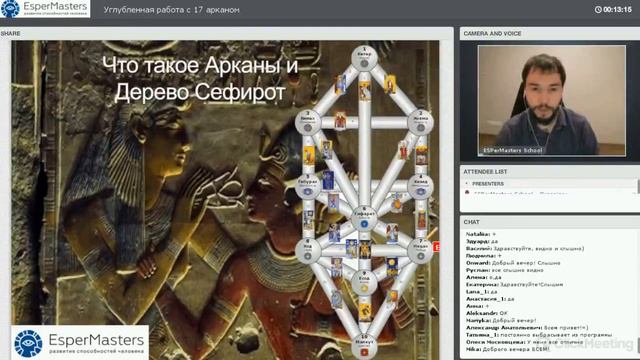Select sephira circle 1 Кетер at tree top
Viewport: 640px width, 360px height.
click(x=364, y=59)
